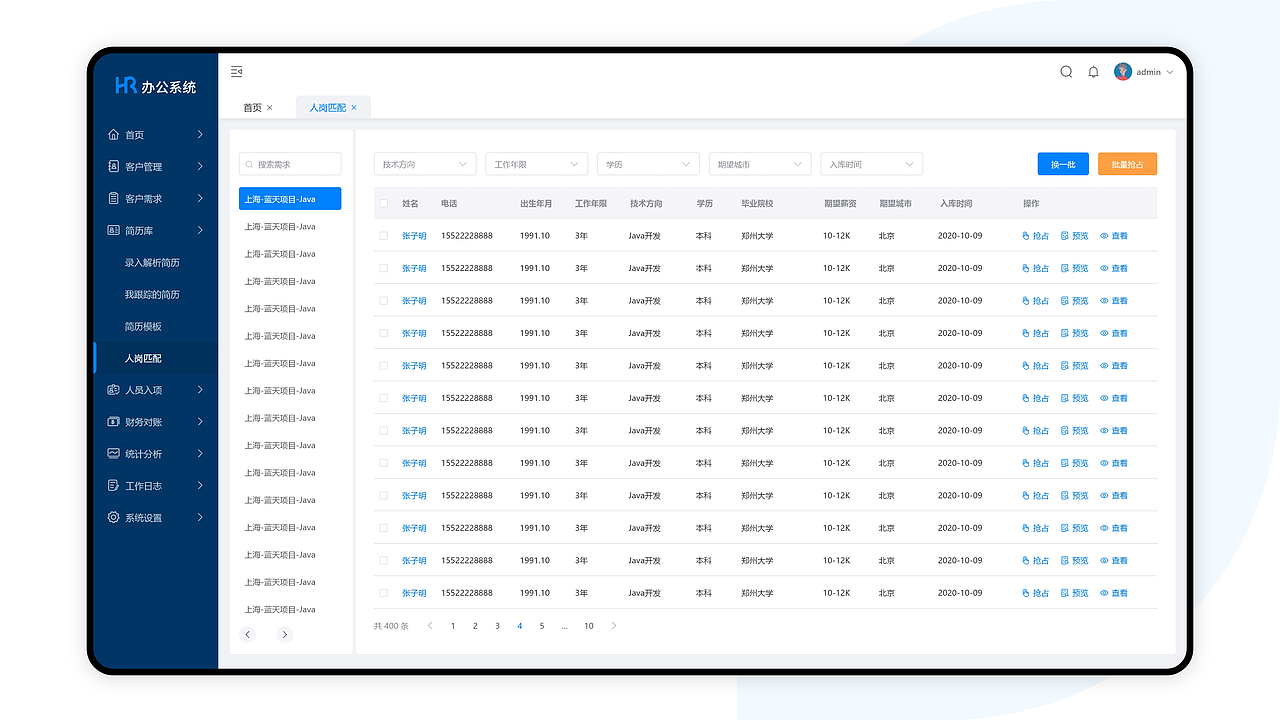
Task: Click 预览 in the first table row
Action: point(1074,236)
